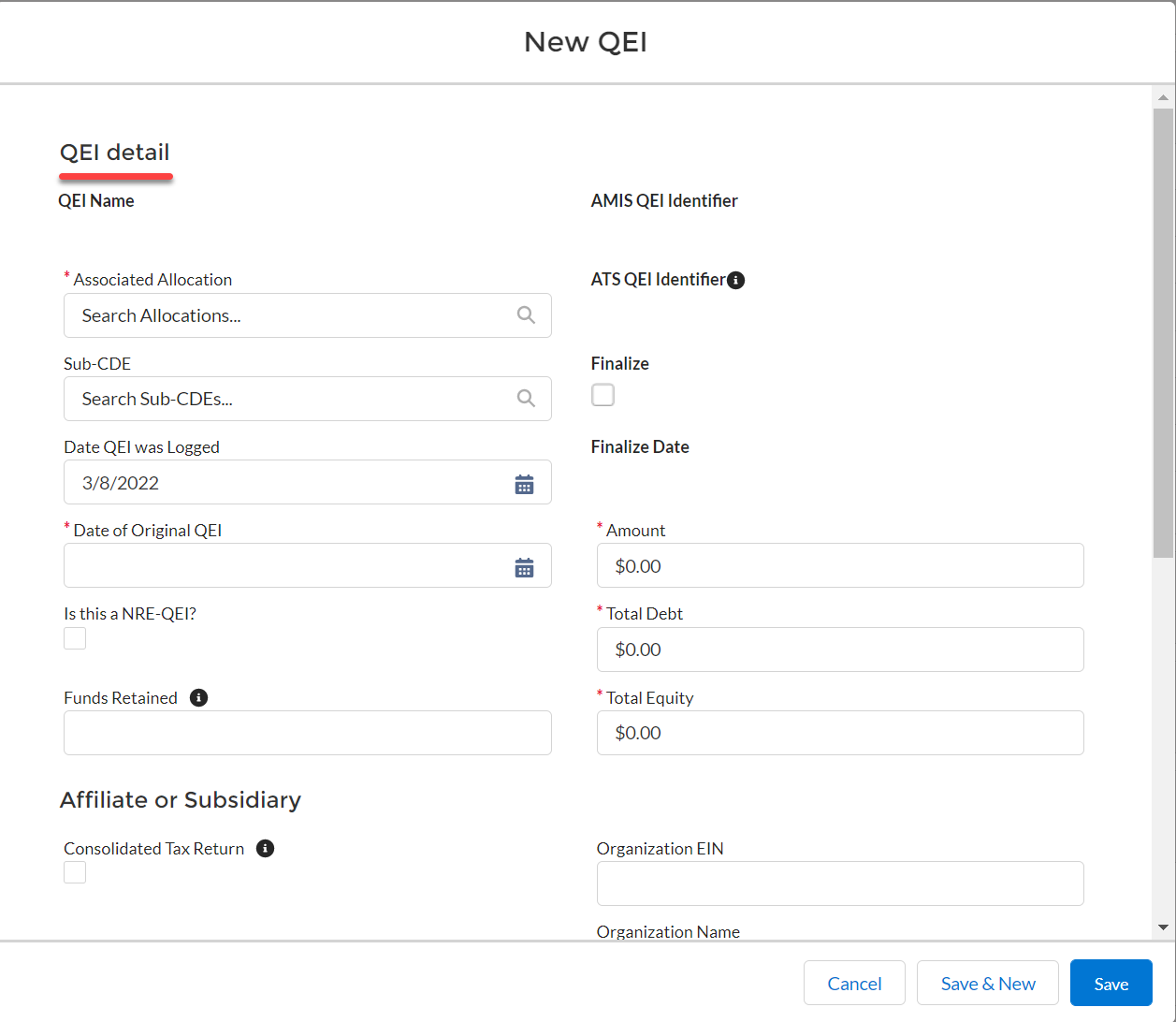Show info tooltip for Funds Retained
1176x1022 pixels.
(x=198, y=698)
